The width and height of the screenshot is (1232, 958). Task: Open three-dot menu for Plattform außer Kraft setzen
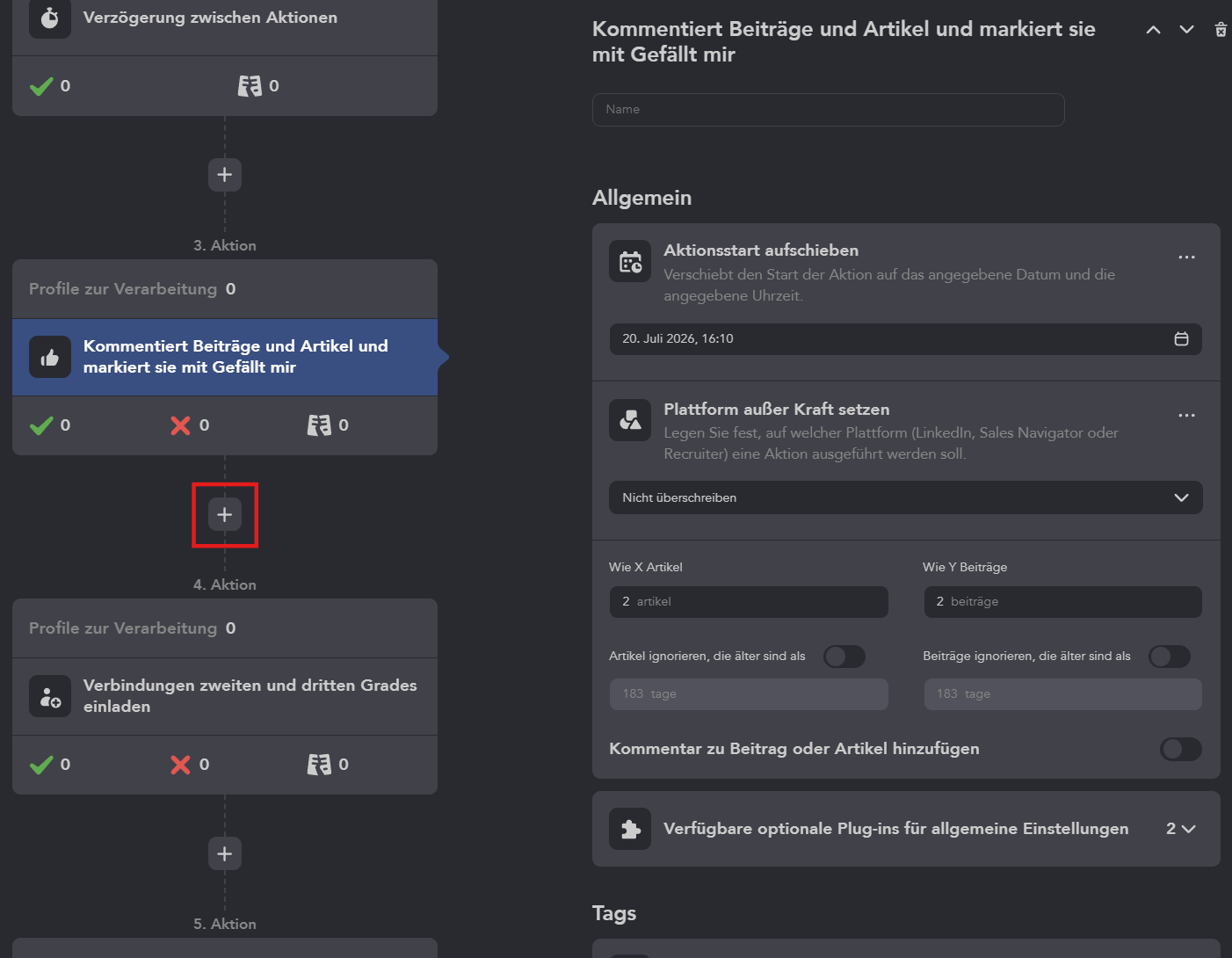coord(1186,416)
